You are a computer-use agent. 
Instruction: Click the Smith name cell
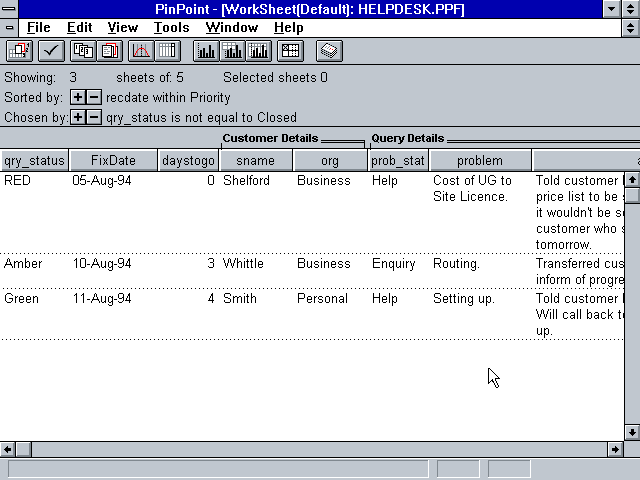[x=240, y=299]
